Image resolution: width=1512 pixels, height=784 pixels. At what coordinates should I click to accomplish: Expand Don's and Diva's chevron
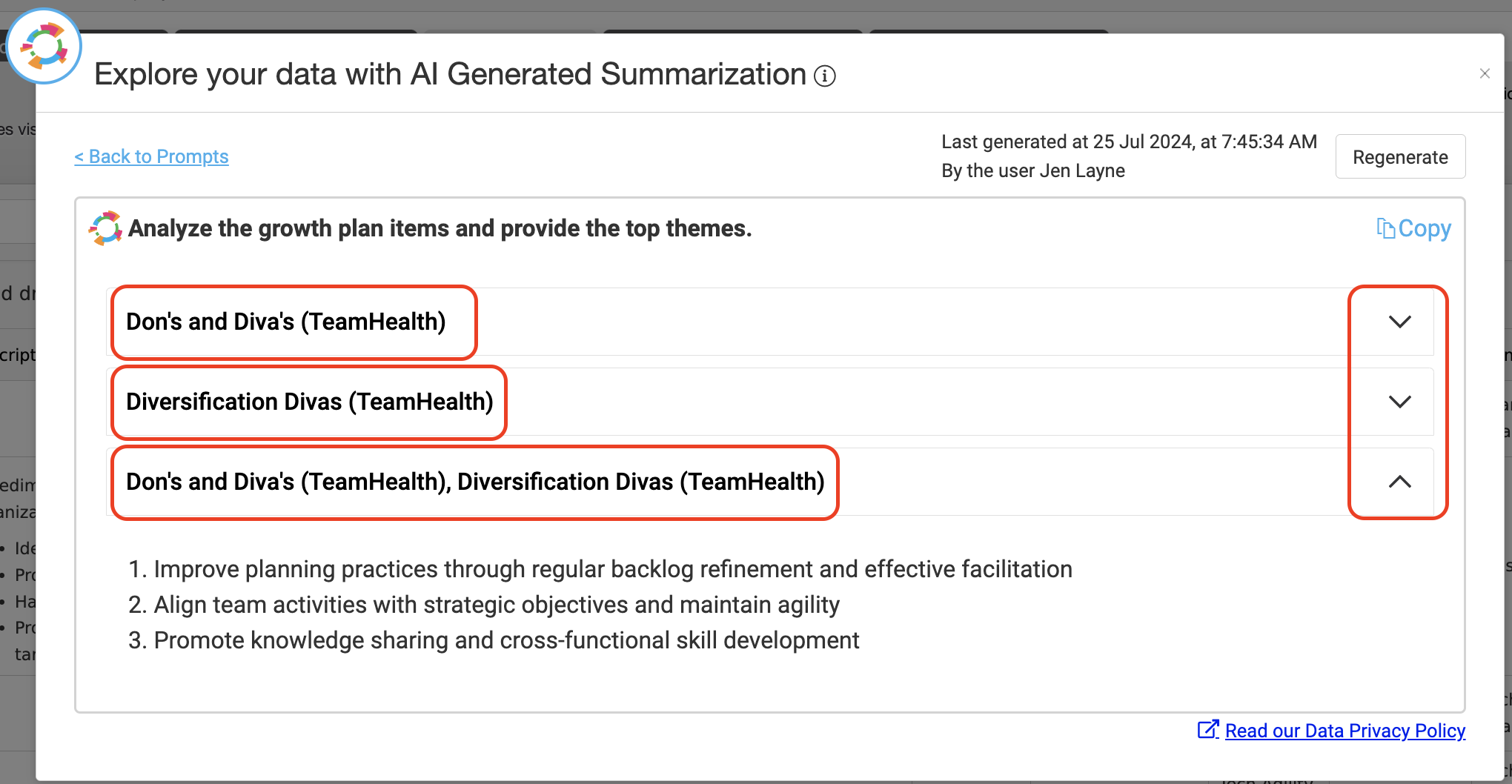[x=1399, y=322]
